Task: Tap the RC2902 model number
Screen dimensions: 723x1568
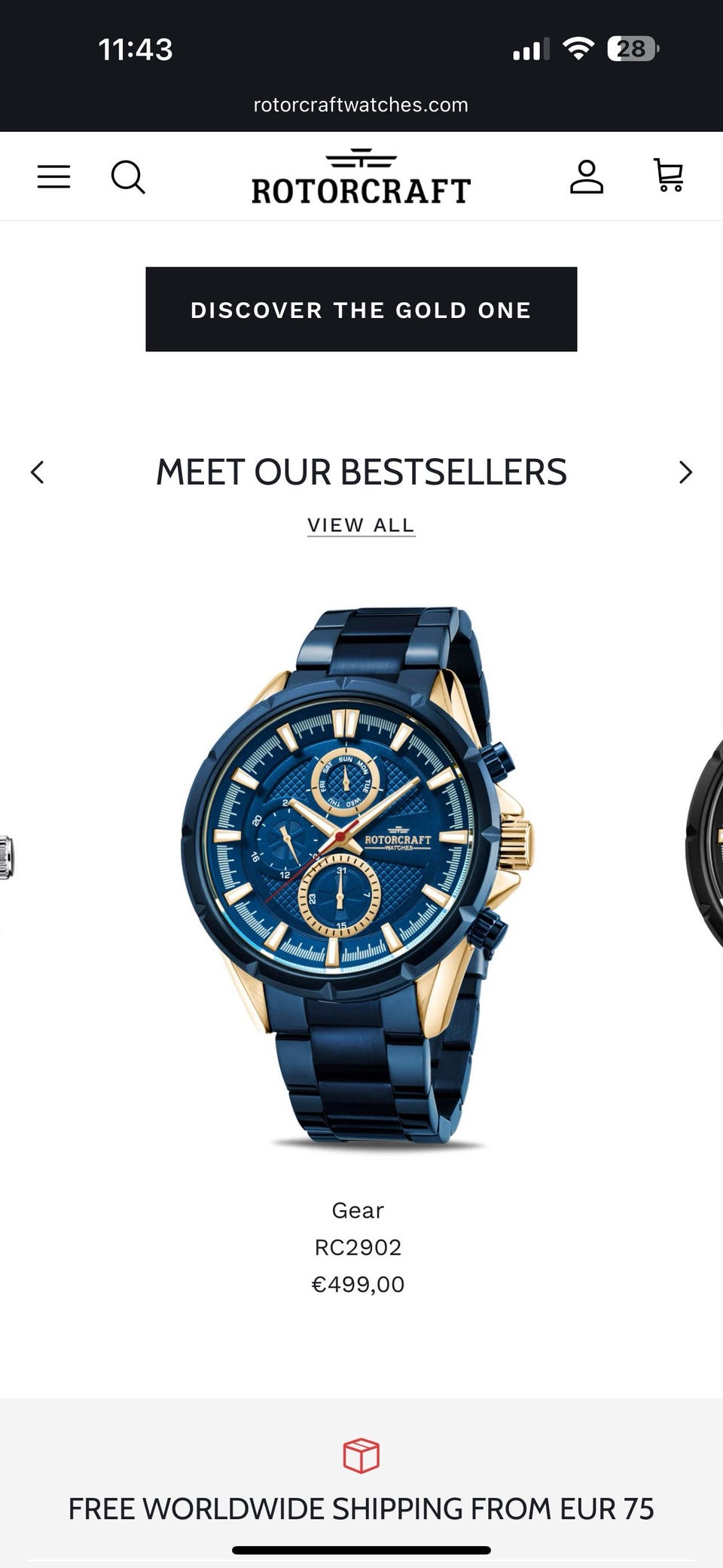Action: point(358,1247)
